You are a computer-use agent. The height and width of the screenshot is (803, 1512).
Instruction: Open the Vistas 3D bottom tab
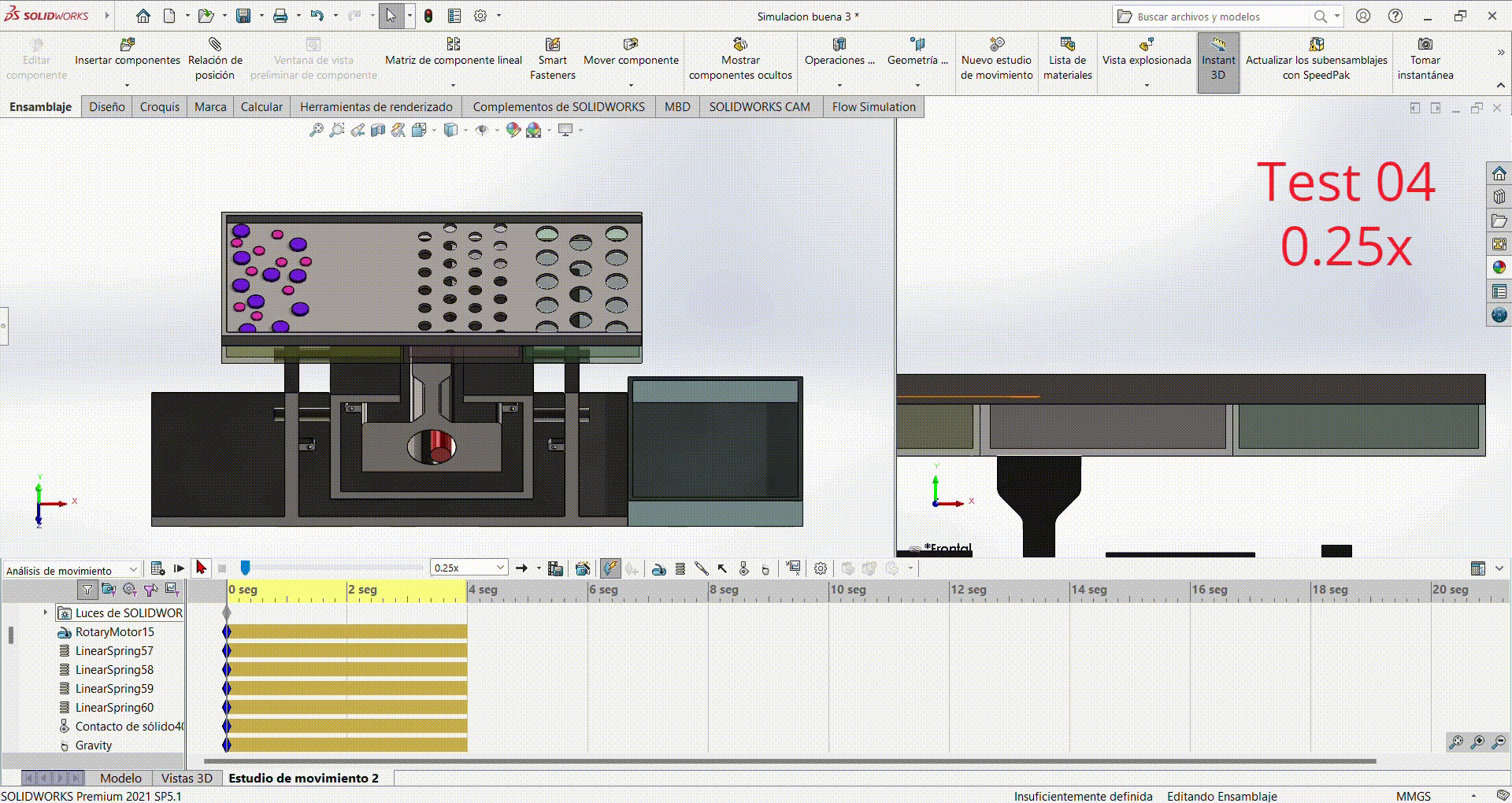coord(187,778)
